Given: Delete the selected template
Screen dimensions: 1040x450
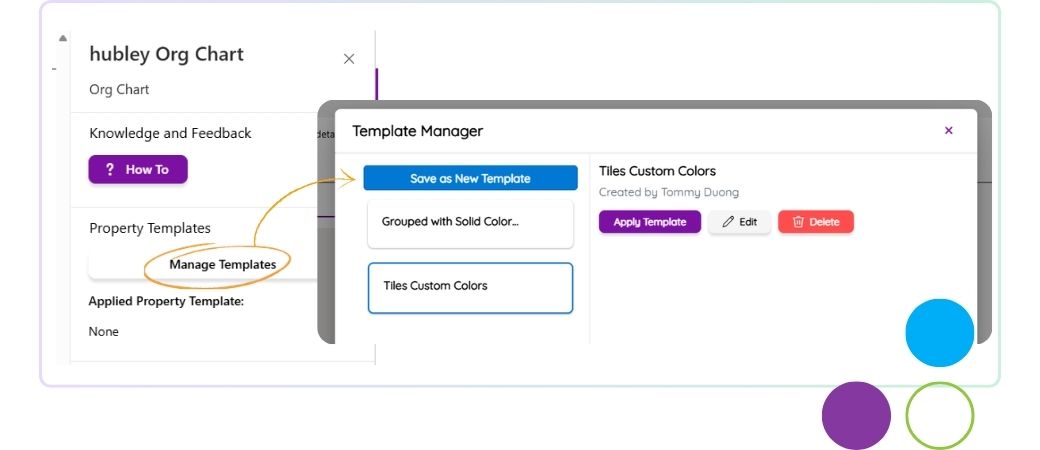Looking at the screenshot, I should pyautogui.click(x=816, y=222).
